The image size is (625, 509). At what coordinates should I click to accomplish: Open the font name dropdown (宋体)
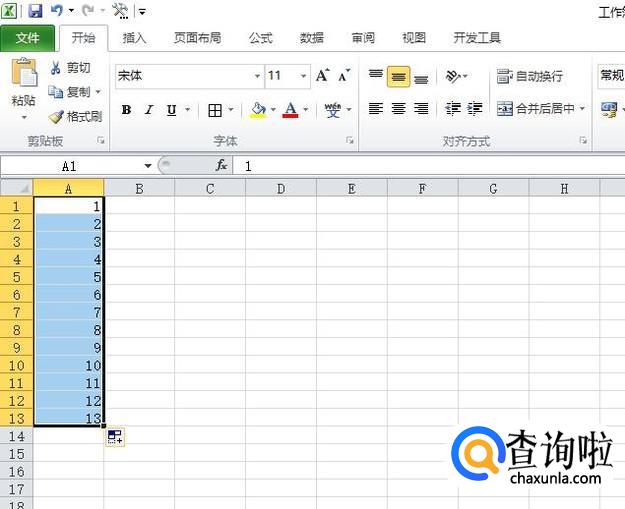coord(257,76)
